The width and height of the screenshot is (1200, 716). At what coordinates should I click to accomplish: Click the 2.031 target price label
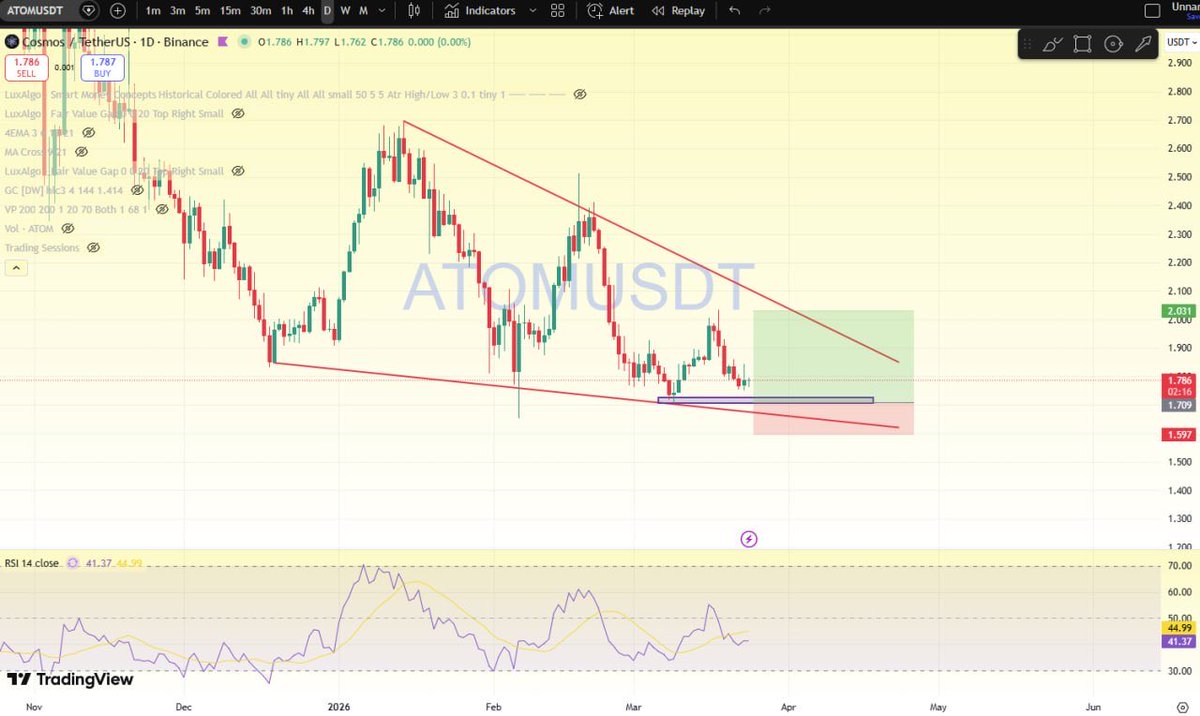coord(1177,311)
